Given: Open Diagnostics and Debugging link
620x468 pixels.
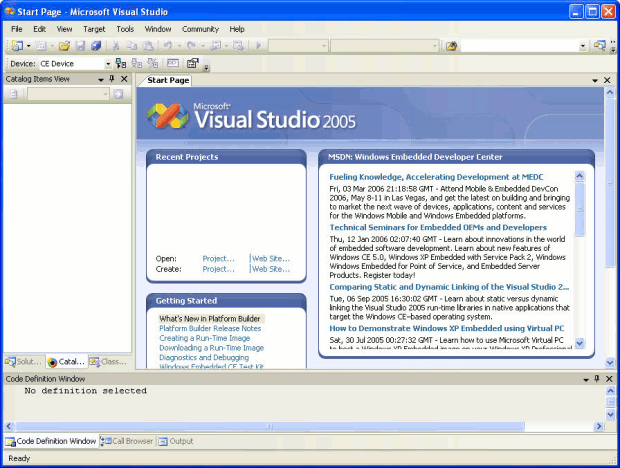Looking at the screenshot, I should coord(204,357).
